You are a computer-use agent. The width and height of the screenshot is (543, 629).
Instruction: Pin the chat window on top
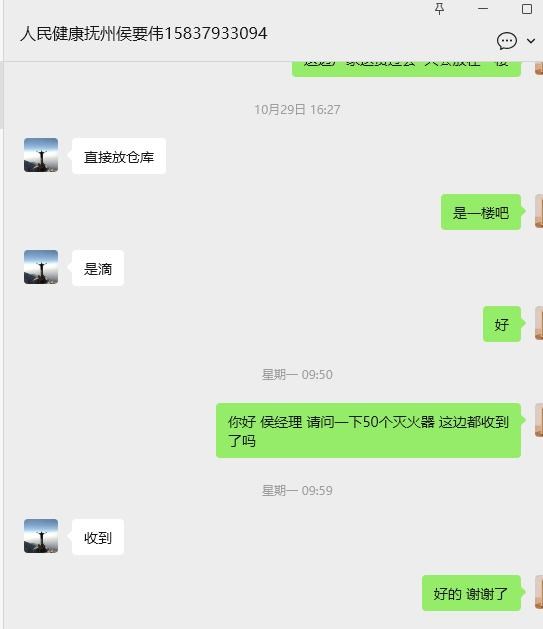(x=440, y=9)
